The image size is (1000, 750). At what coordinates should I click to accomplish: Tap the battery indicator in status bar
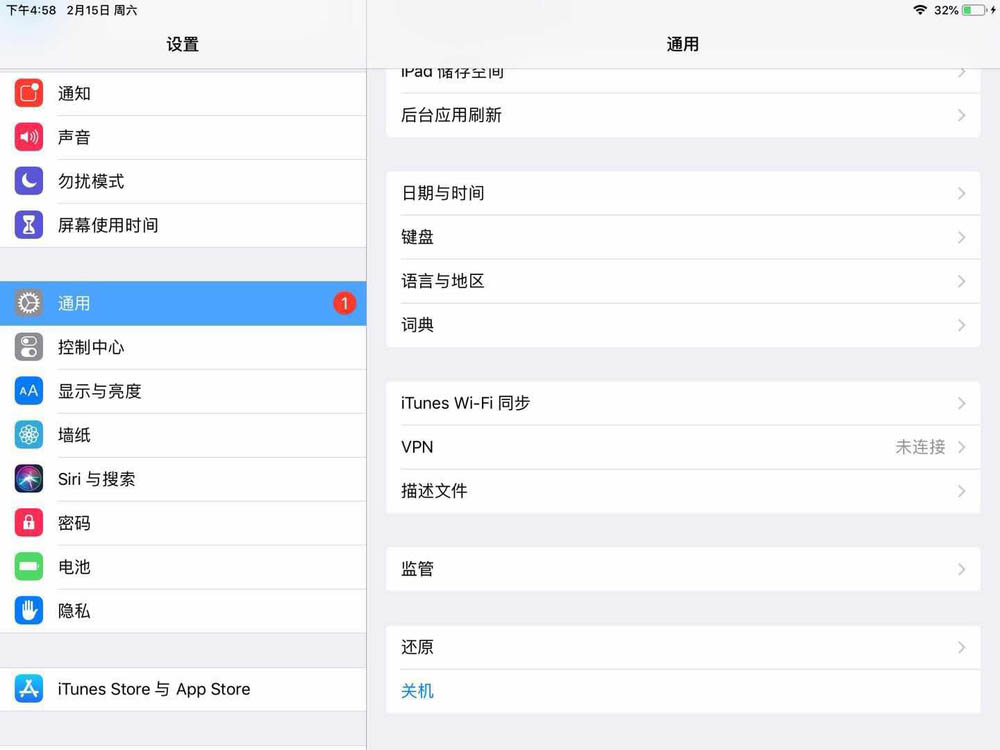coord(976,10)
